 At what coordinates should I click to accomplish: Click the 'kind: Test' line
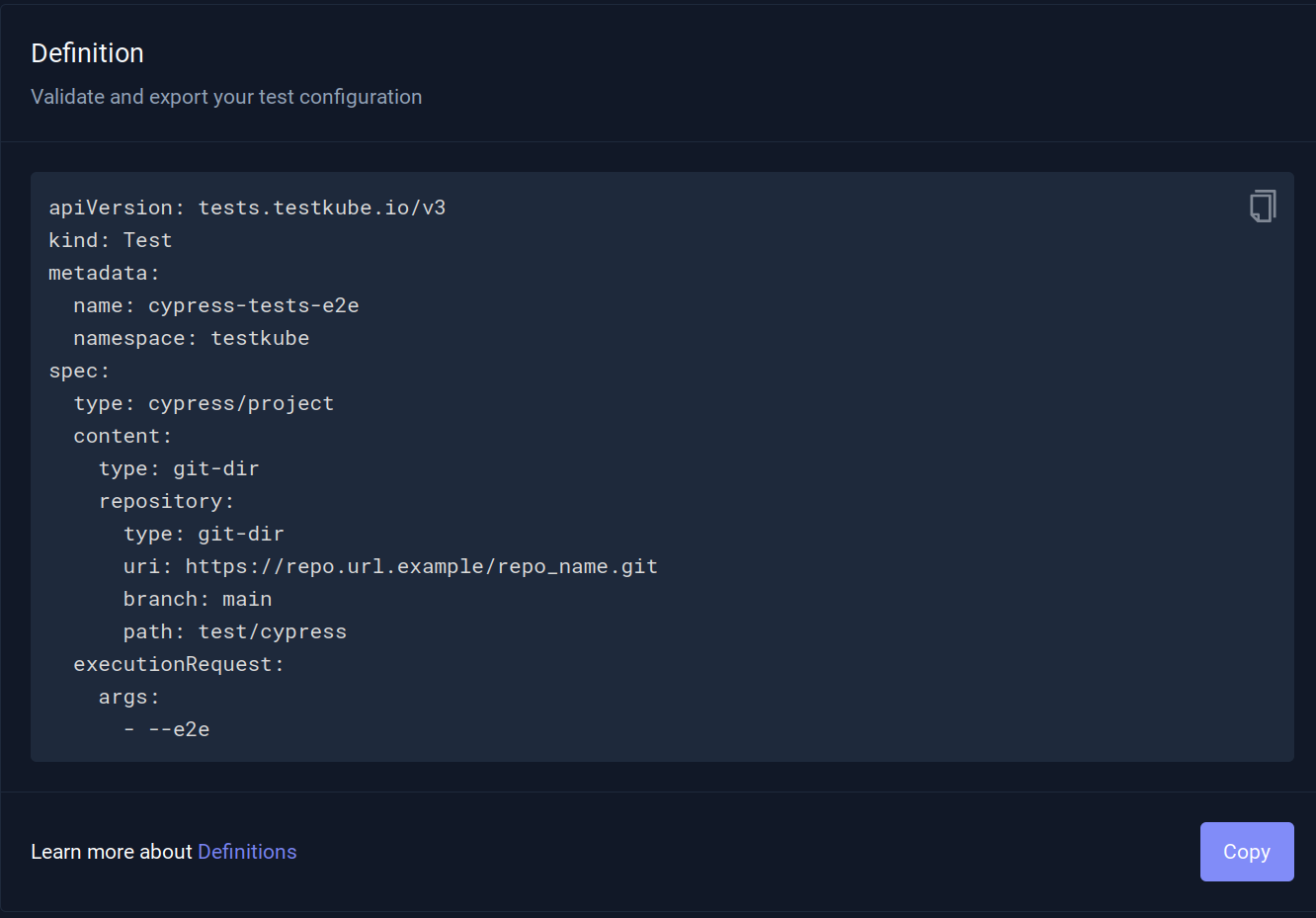(110, 240)
